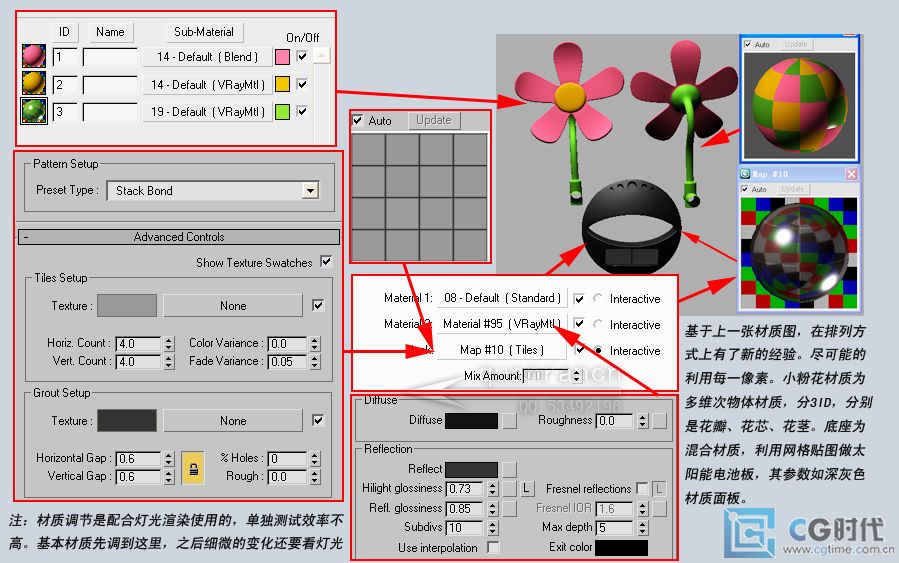
Task: Click the map slot button next to Reflect color
Action: click(x=510, y=469)
